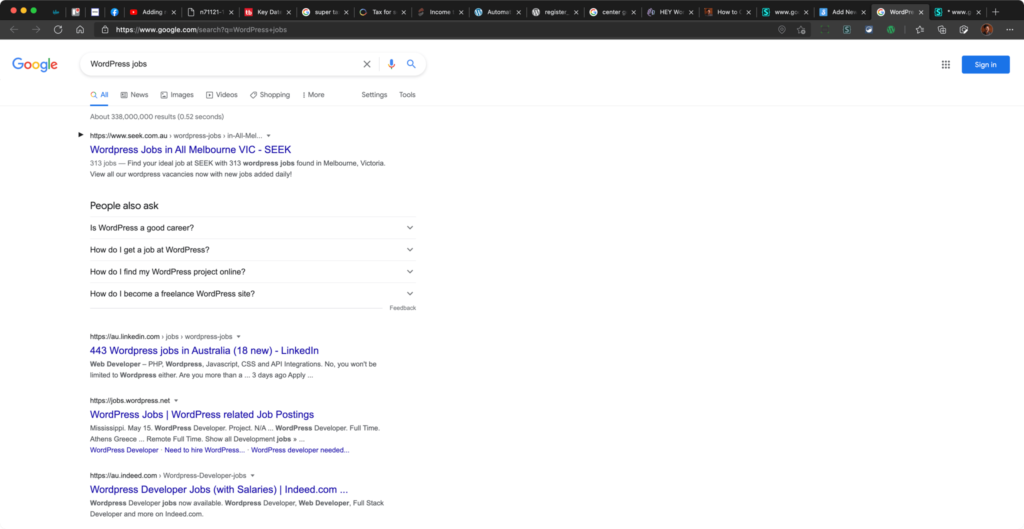The image size is (1024, 529).
Task: Click the browser forward arrow
Action: coord(36,29)
